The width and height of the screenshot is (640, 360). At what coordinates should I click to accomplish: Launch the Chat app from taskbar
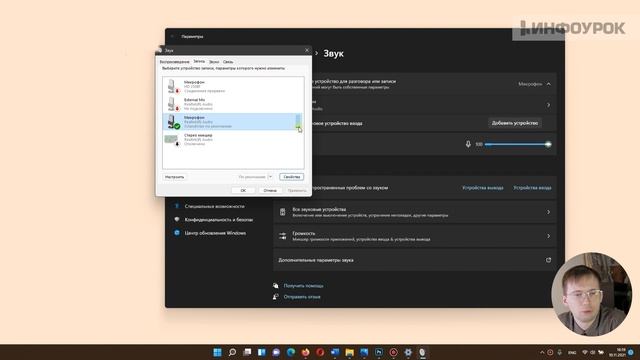(276, 352)
